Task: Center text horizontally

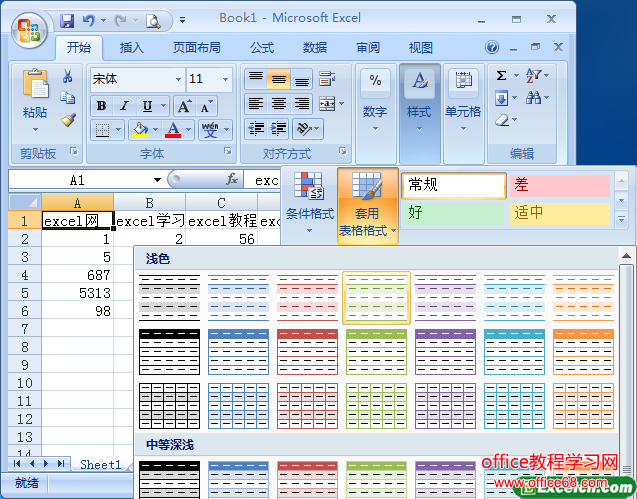Action: tap(279, 104)
